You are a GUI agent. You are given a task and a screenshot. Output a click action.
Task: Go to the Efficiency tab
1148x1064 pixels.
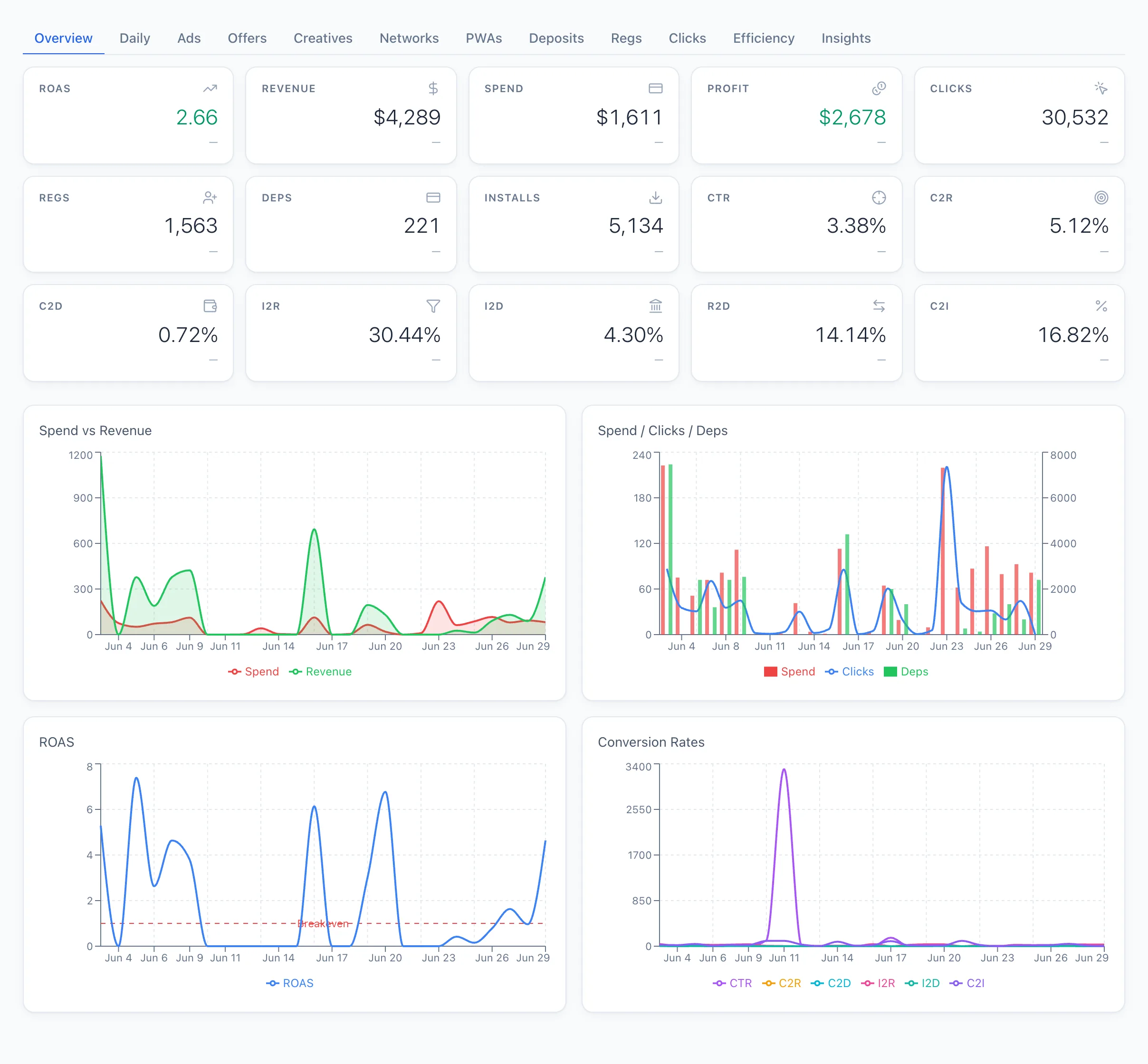[763, 38]
